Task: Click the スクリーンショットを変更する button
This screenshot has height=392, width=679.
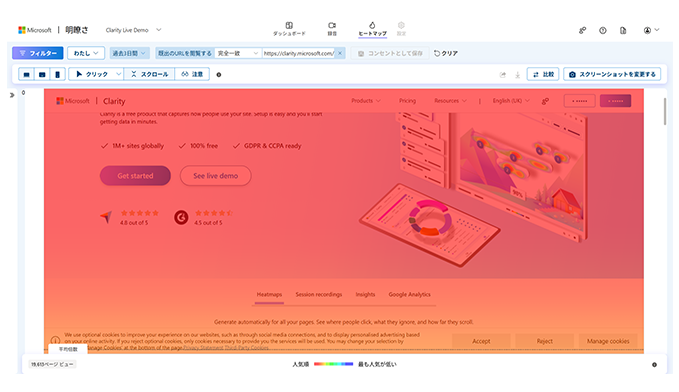Action: pyautogui.click(x=612, y=75)
